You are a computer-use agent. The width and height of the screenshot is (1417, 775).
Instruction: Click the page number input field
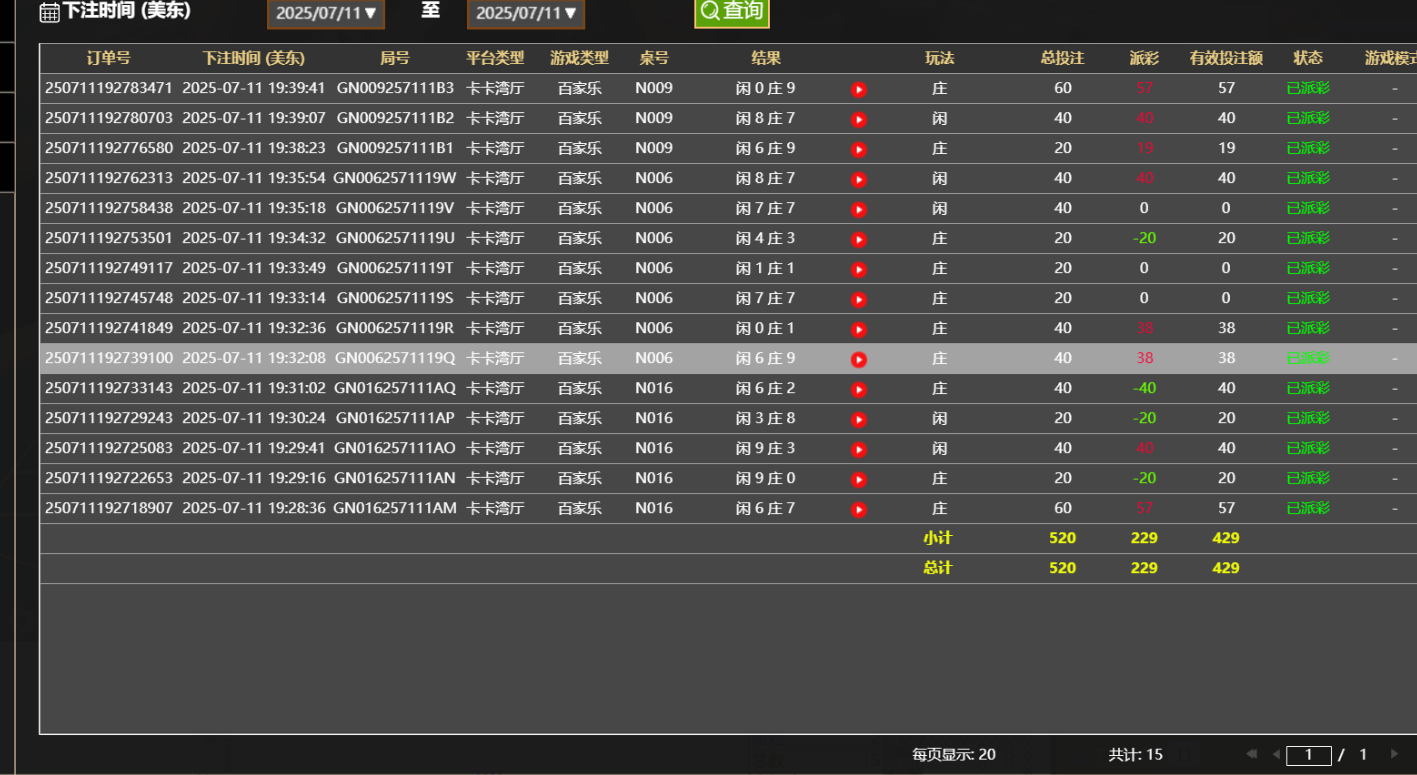(1309, 755)
